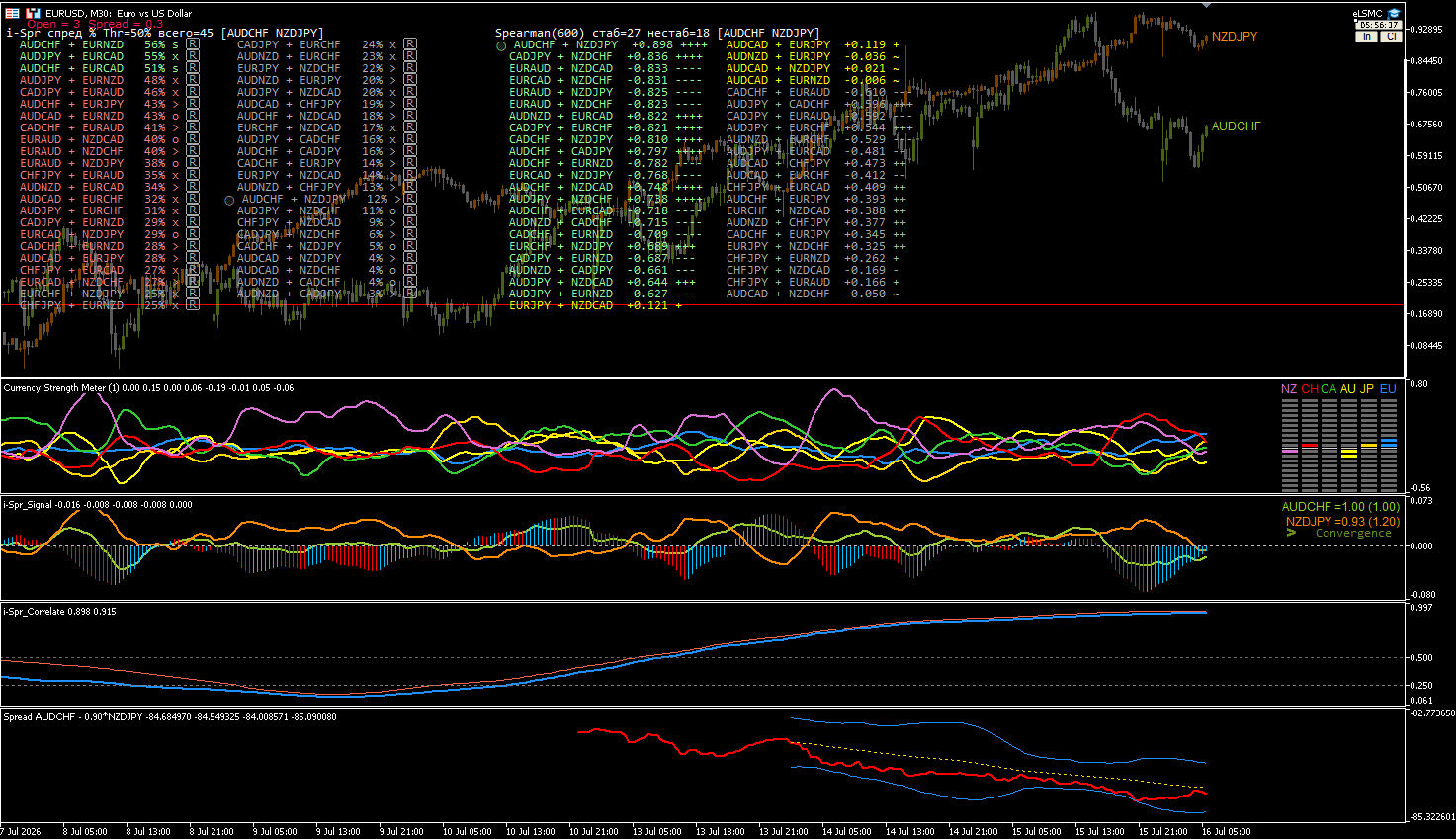Click the AUDCAD + EURJPY +0.119 row
This screenshot has width=1456, height=839.
(814, 44)
